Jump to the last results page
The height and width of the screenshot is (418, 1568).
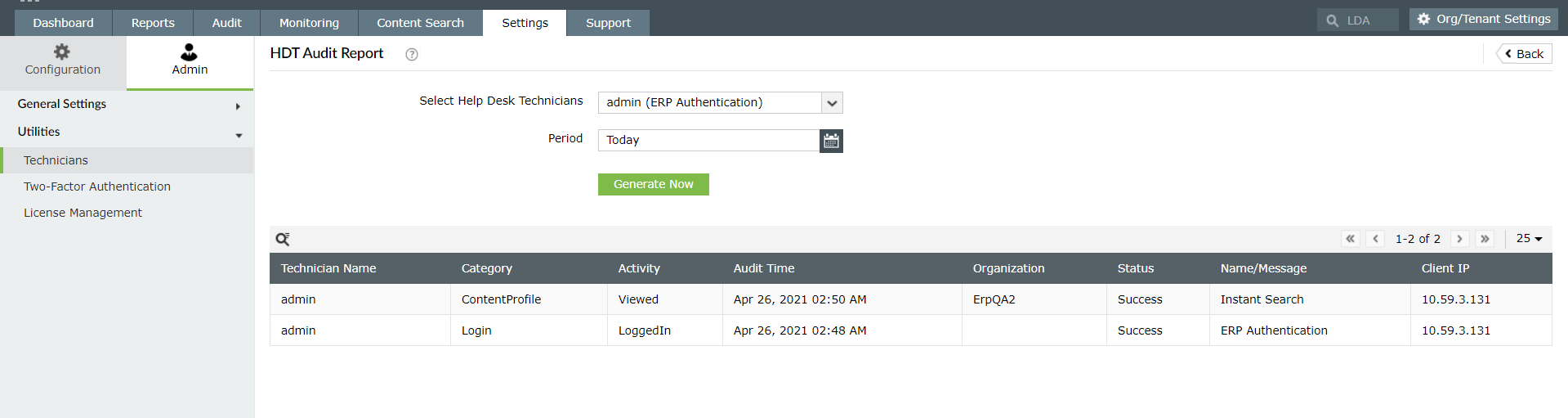(x=1485, y=239)
